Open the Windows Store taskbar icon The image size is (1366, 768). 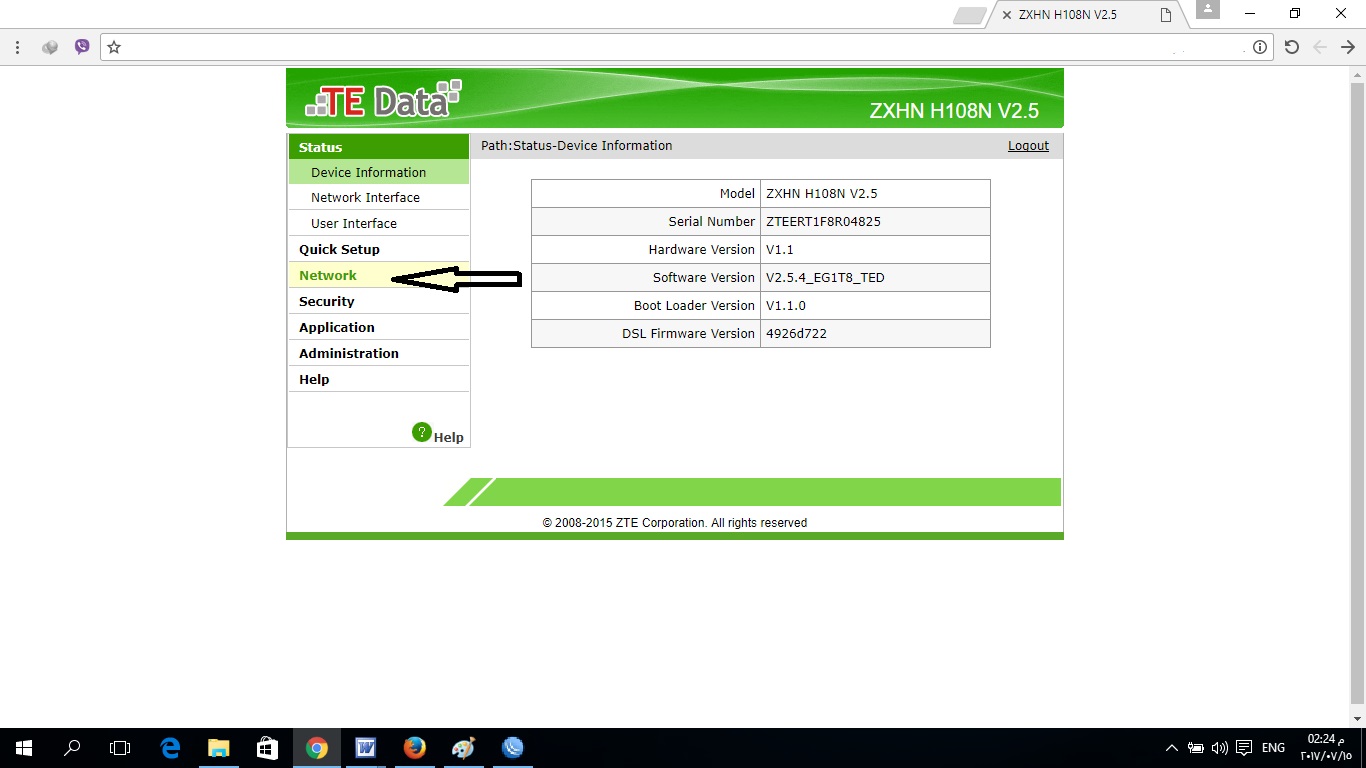(x=267, y=747)
